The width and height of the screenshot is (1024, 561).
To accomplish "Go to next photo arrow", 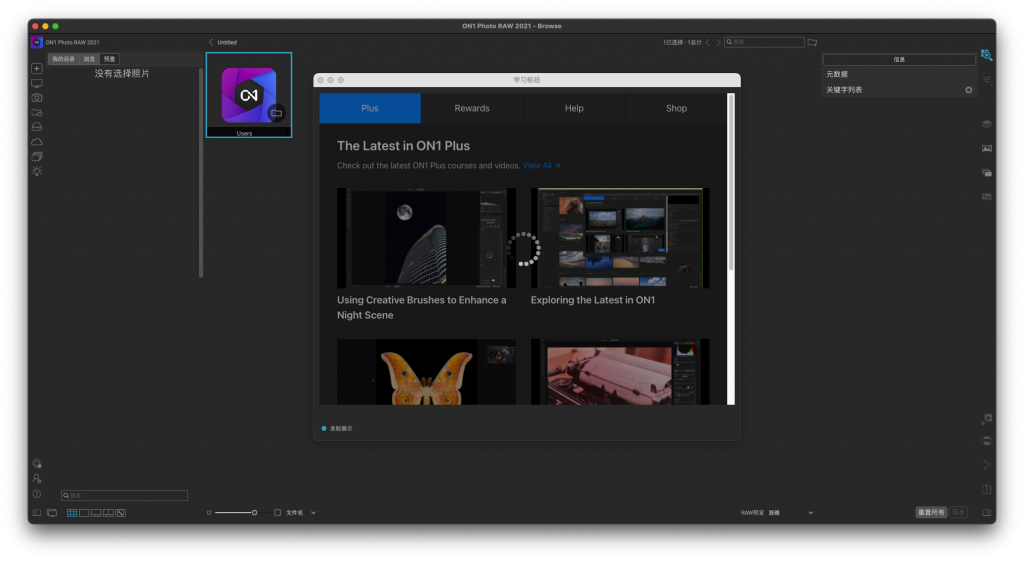I will [718, 42].
